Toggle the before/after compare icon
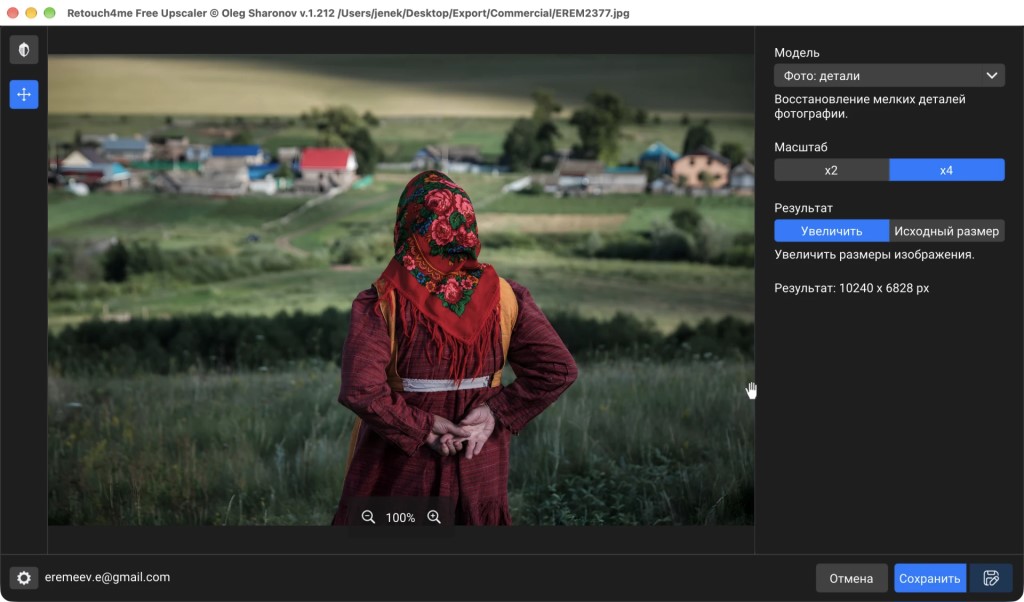The width and height of the screenshot is (1024, 602). (x=24, y=50)
